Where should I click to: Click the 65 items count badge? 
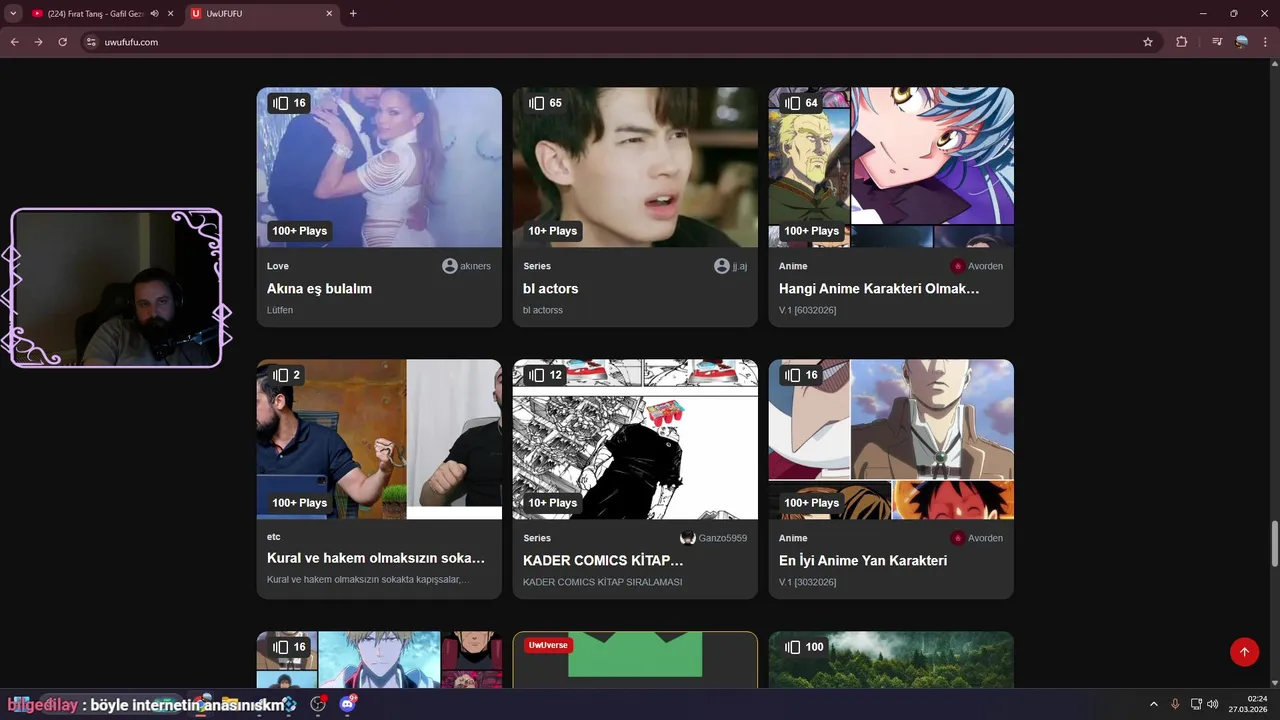[545, 103]
